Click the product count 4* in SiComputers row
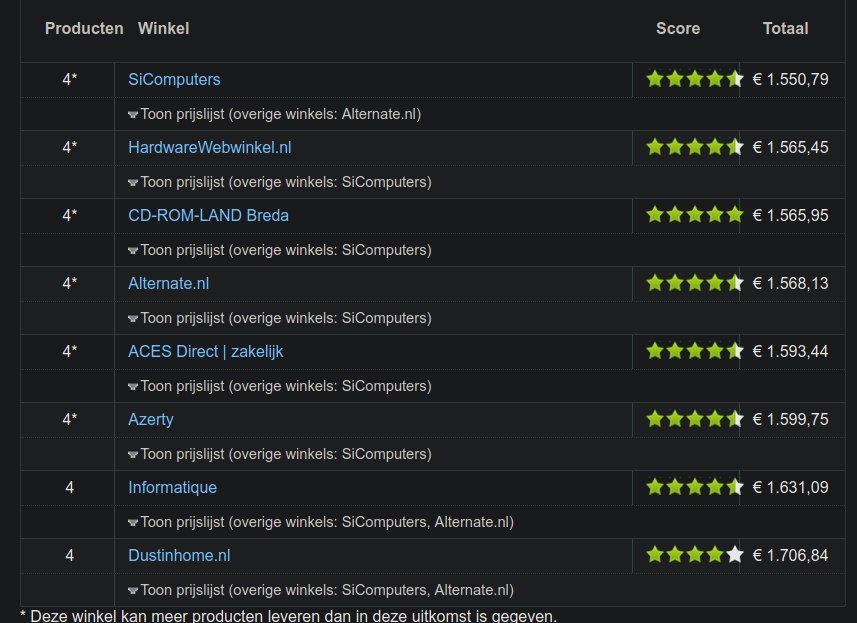 (69, 80)
